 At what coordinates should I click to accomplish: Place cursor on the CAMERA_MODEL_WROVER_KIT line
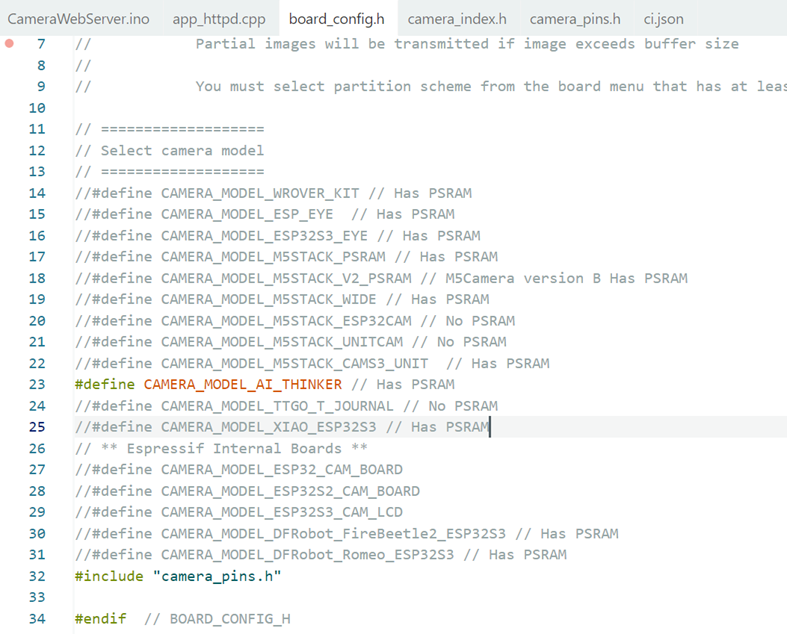tap(250, 193)
